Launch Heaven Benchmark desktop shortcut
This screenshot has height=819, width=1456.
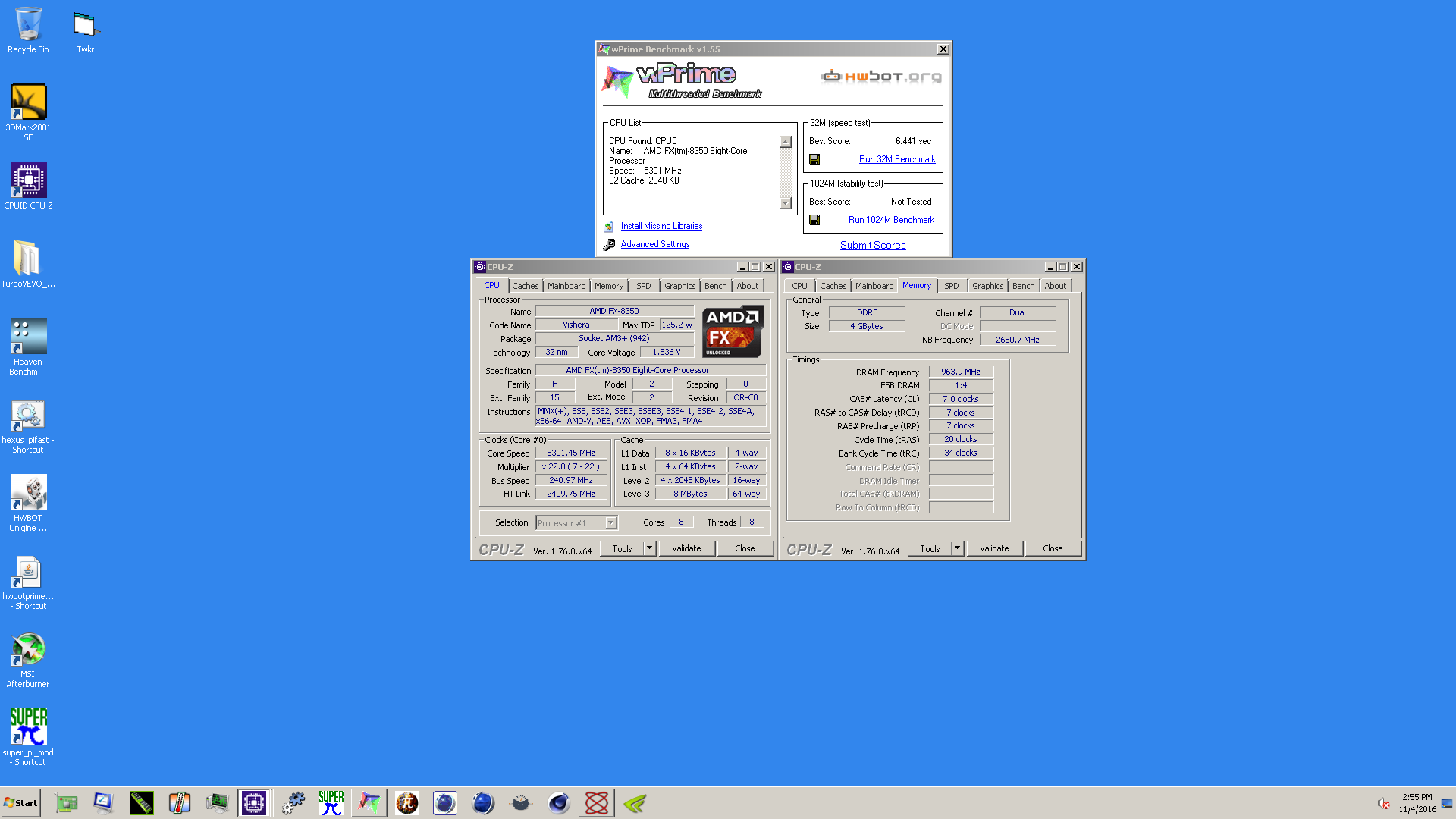[28, 347]
